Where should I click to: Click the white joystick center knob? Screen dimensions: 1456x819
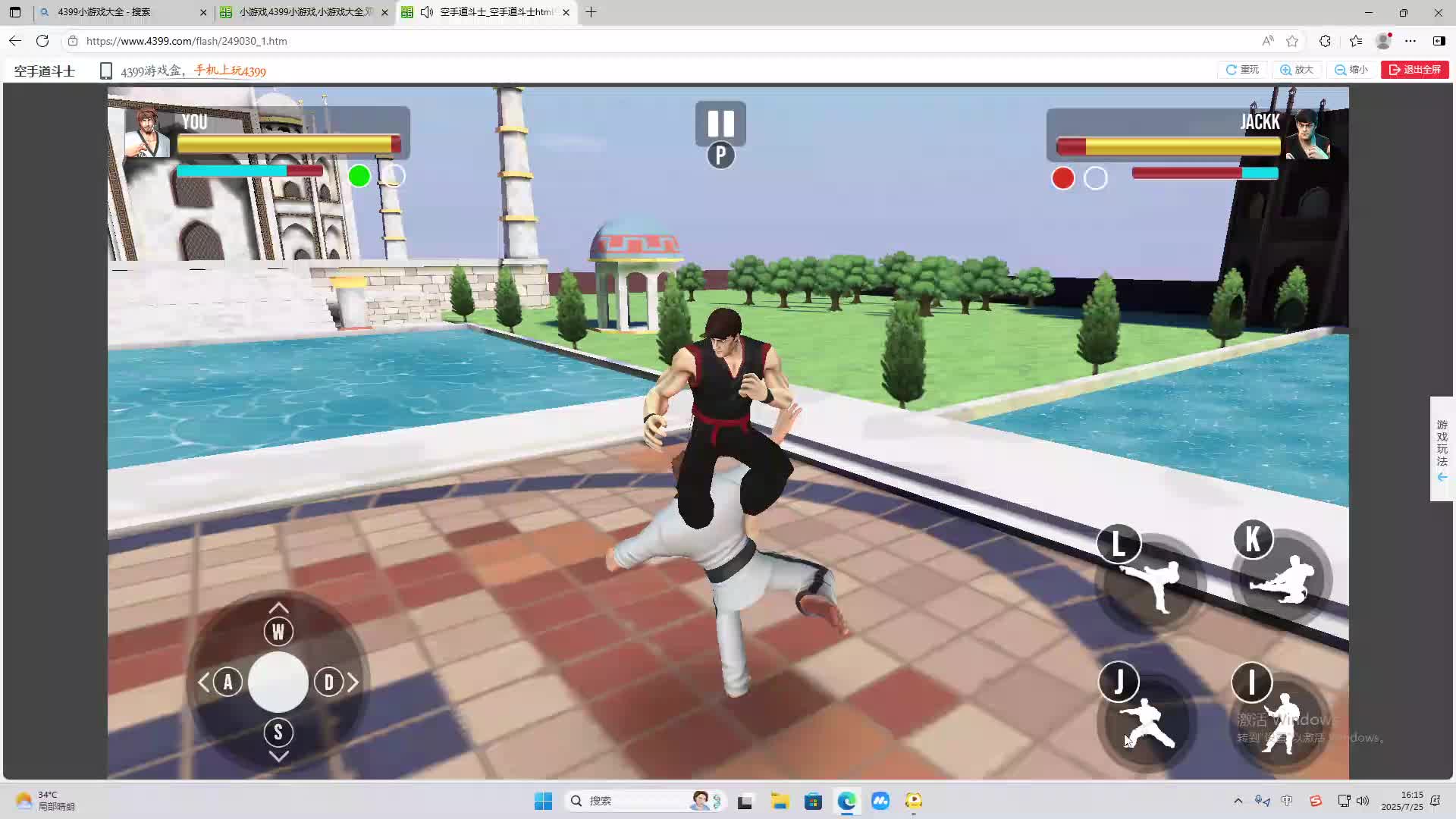[278, 682]
